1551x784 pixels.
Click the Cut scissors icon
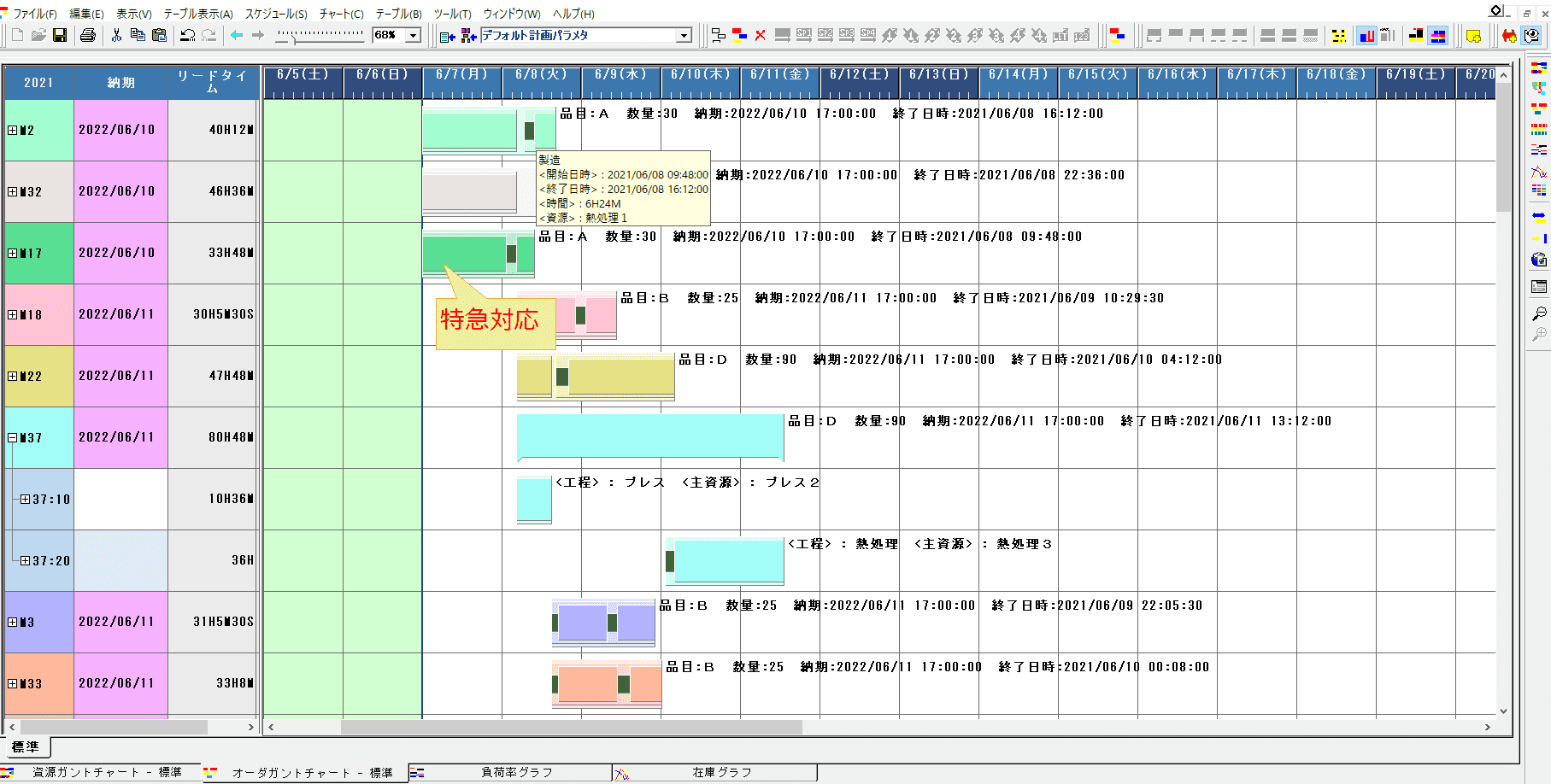tap(116, 35)
